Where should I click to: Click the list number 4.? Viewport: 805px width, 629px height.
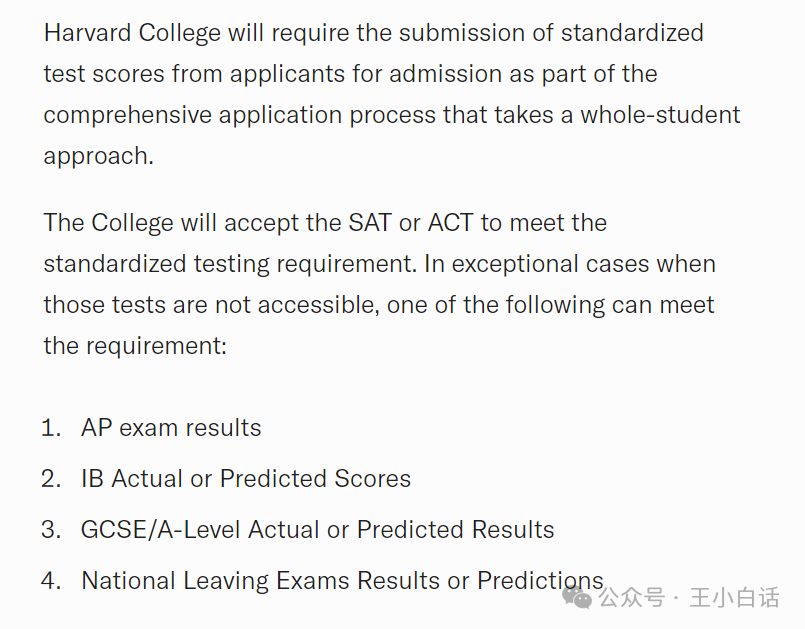pos(51,581)
